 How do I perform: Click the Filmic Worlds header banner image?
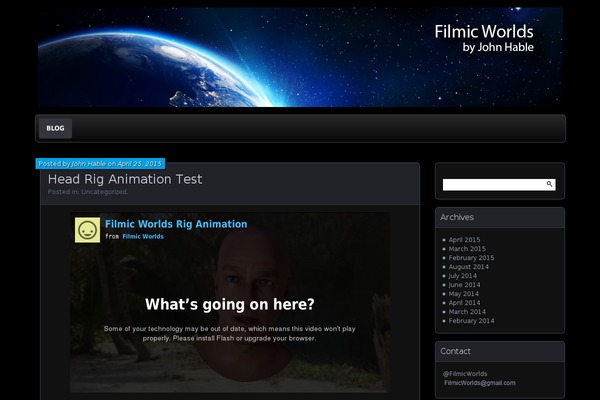click(x=300, y=57)
